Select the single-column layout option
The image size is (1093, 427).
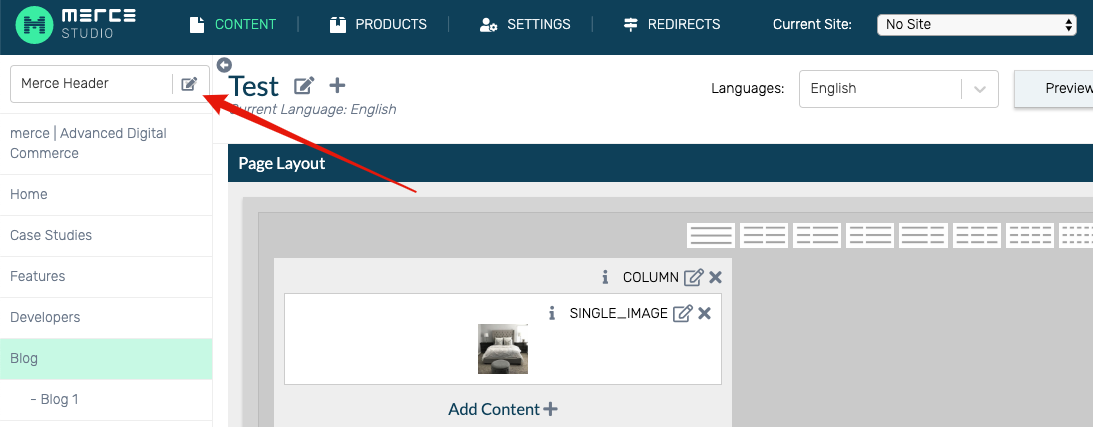point(711,235)
